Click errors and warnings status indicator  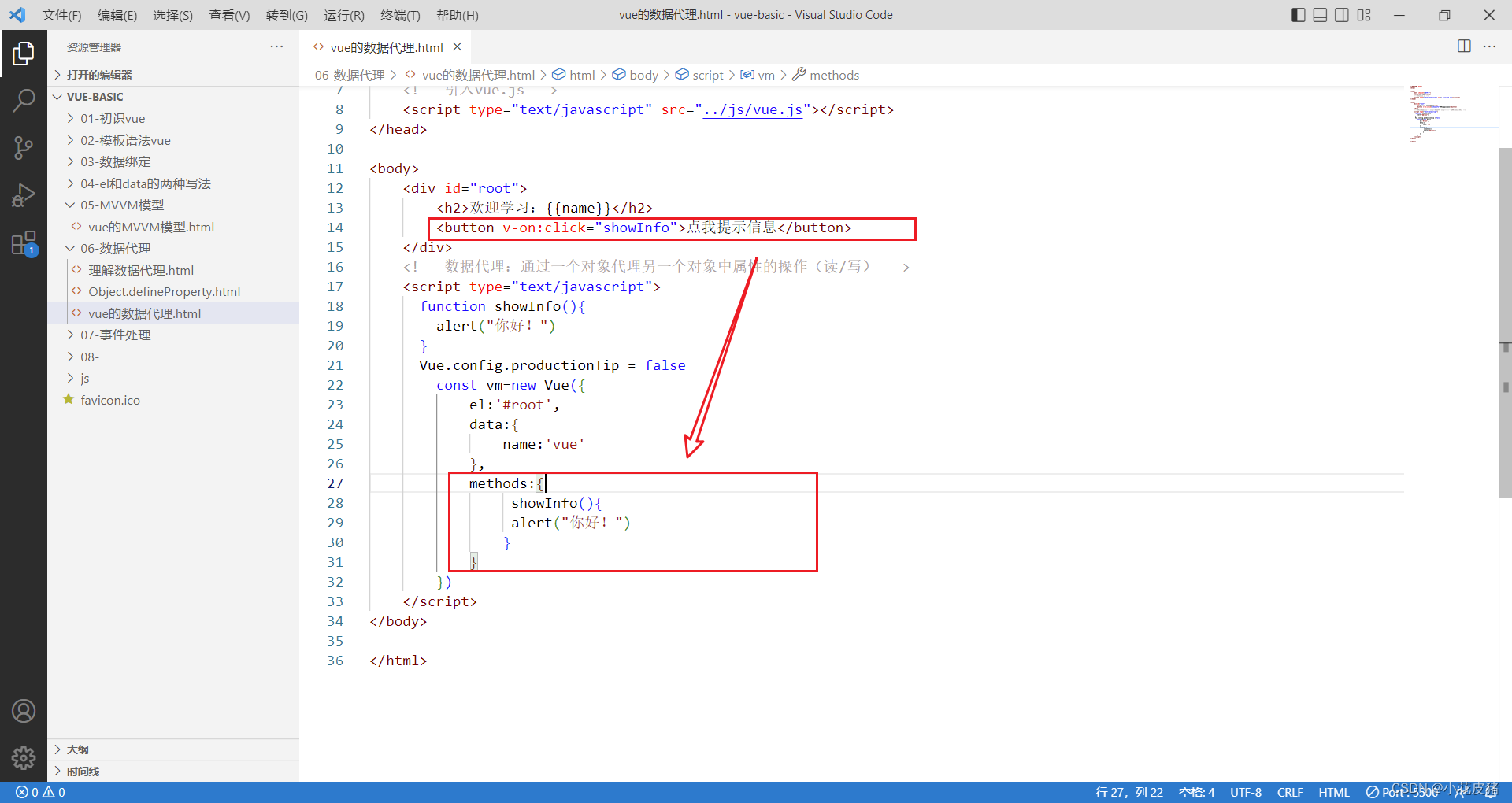tap(40, 792)
